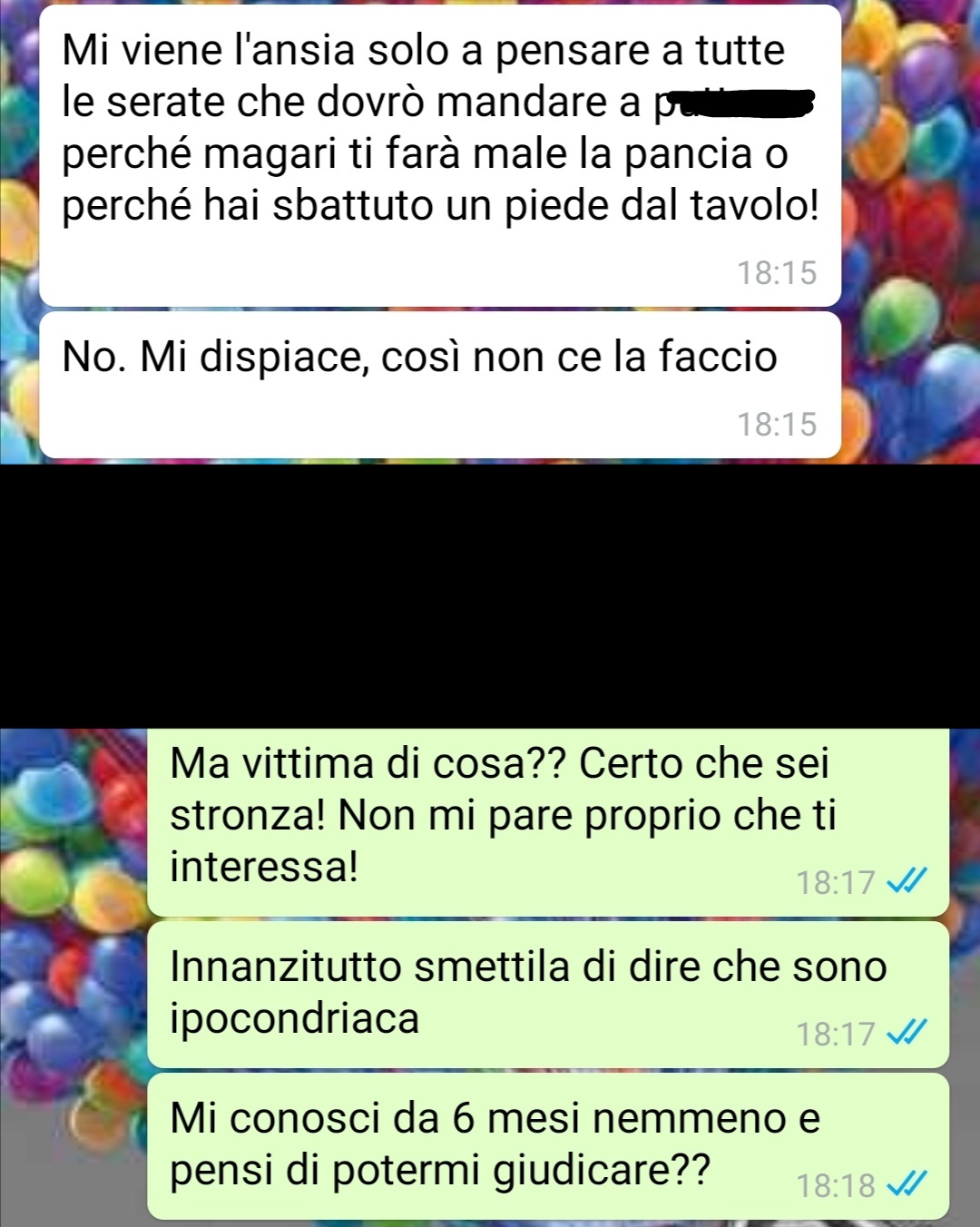980x1227 pixels.
Task: Tap the word 'stronza!' in sent message
Action: pos(248,815)
